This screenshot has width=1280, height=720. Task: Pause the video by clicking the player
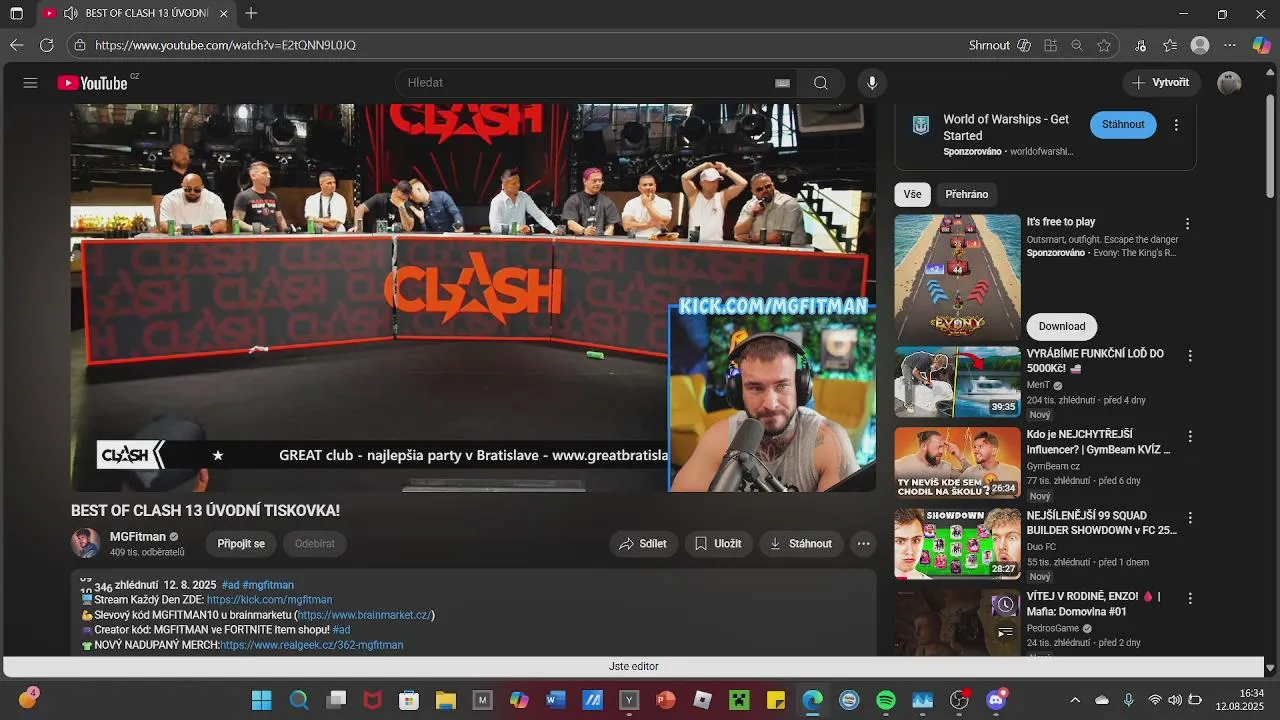coord(473,298)
